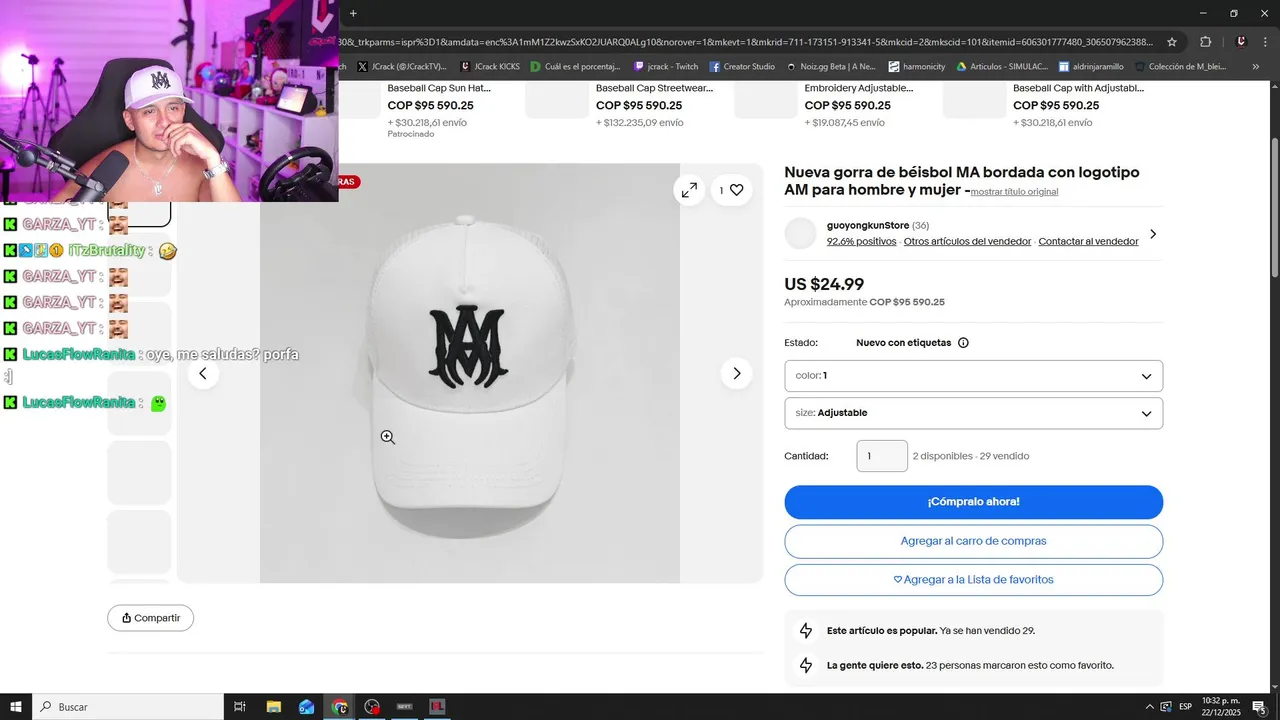
Task: Open the Creator Studio bookmark
Action: click(x=742, y=67)
